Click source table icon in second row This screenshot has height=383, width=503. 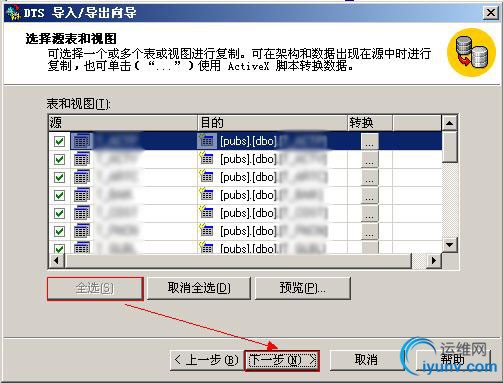pyautogui.click(x=81, y=159)
